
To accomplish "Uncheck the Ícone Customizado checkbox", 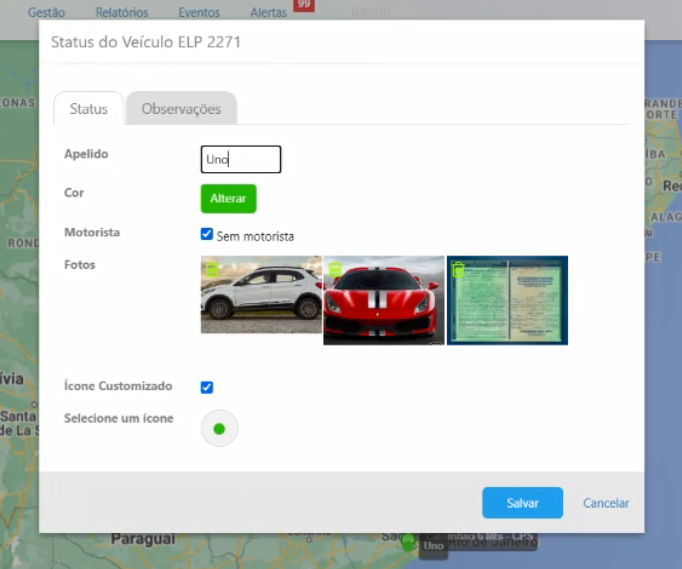I will tap(207, 388).
